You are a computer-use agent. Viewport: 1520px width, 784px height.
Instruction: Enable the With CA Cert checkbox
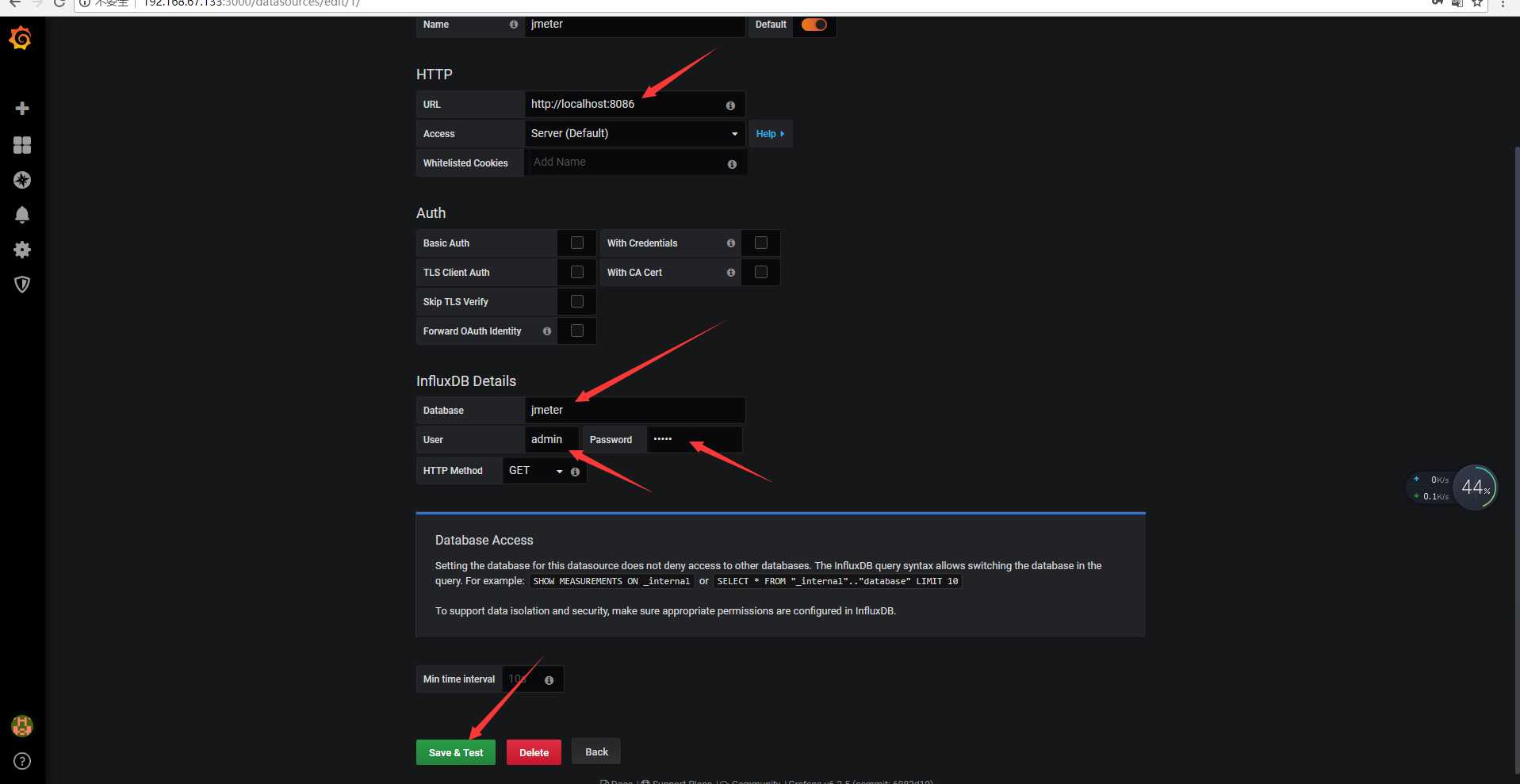coord(761,273)
